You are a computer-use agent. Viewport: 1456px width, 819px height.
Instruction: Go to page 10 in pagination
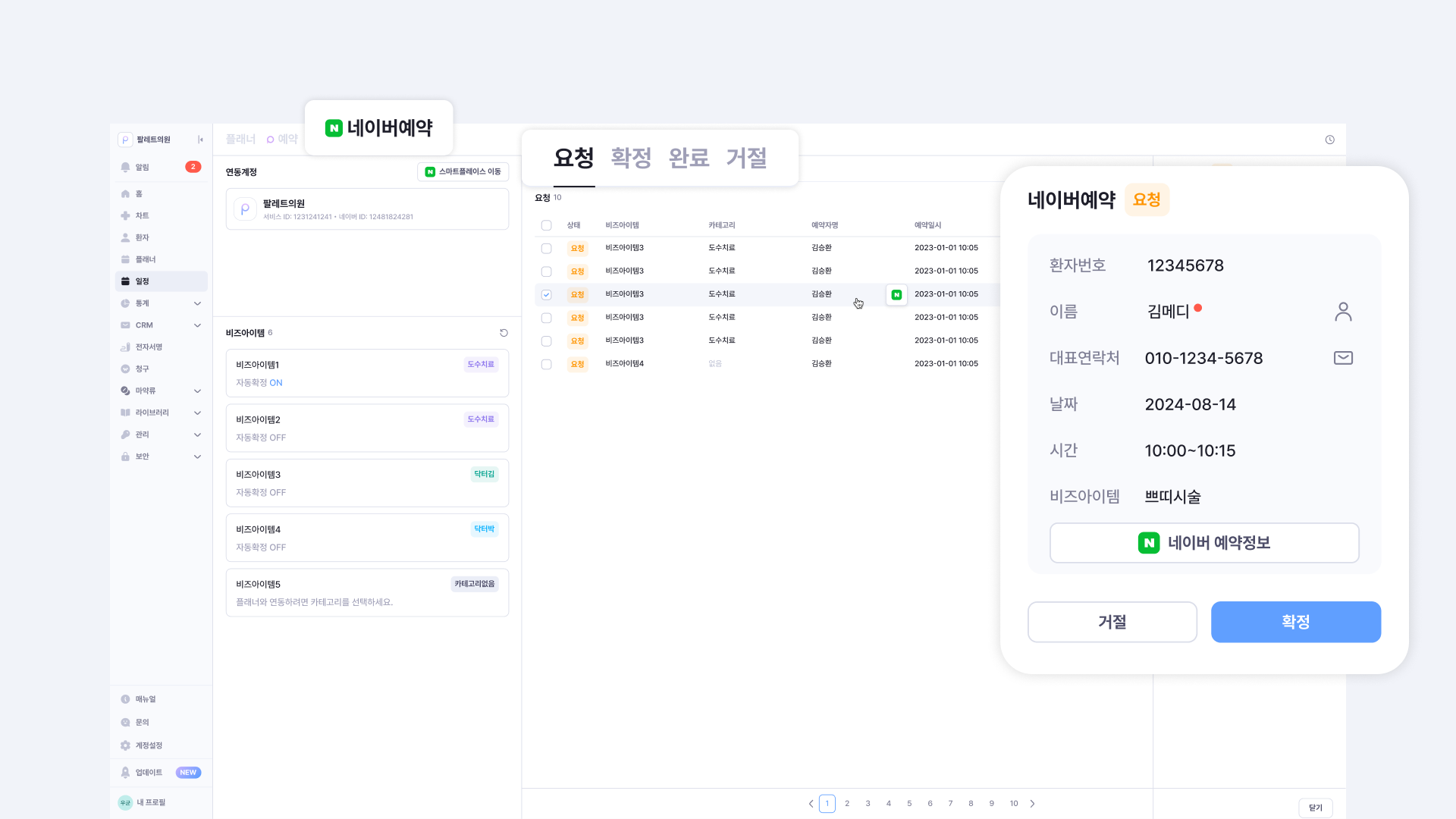coord(1014,804)
